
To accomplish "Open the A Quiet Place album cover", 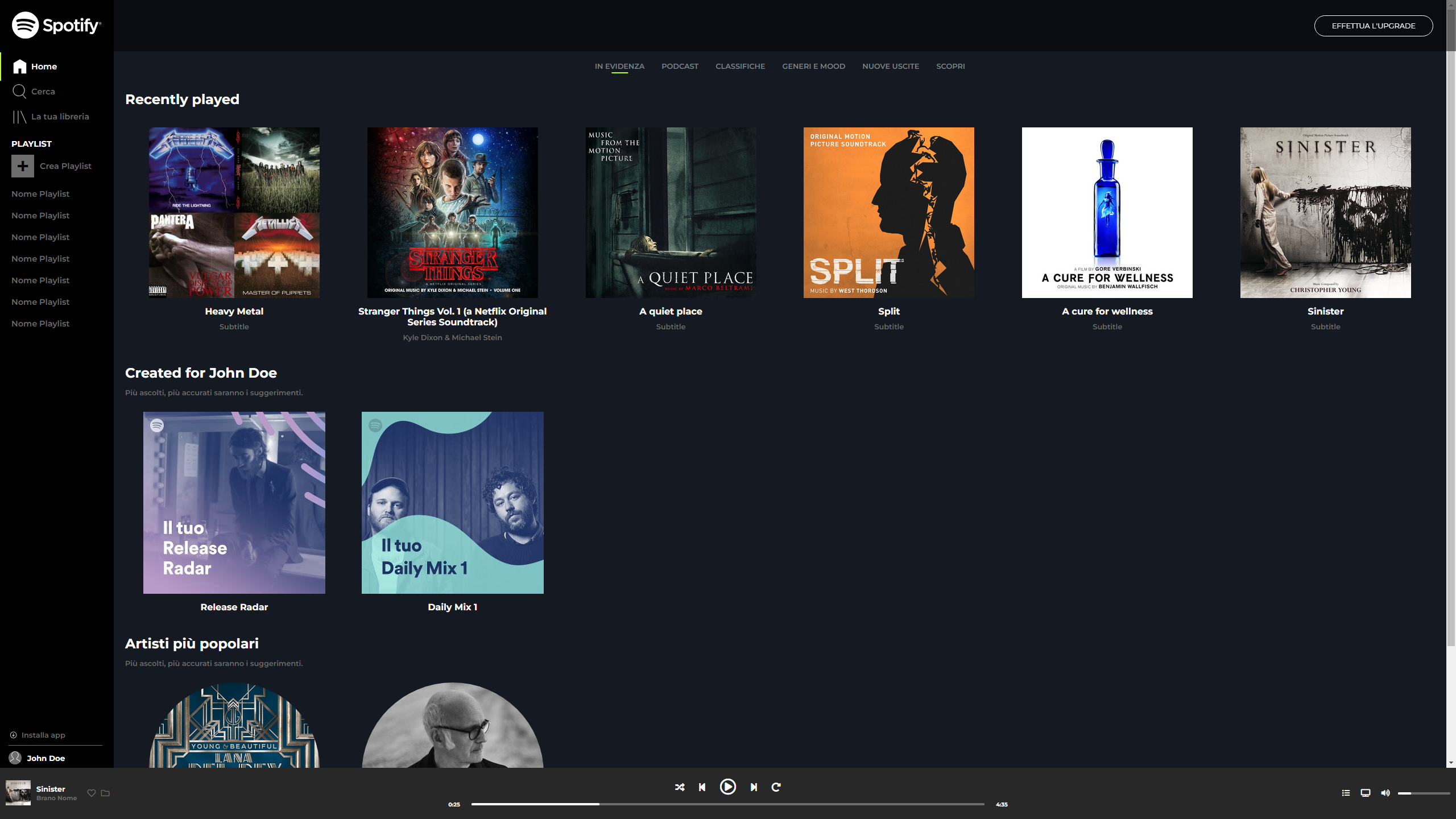I will (671, 213).
